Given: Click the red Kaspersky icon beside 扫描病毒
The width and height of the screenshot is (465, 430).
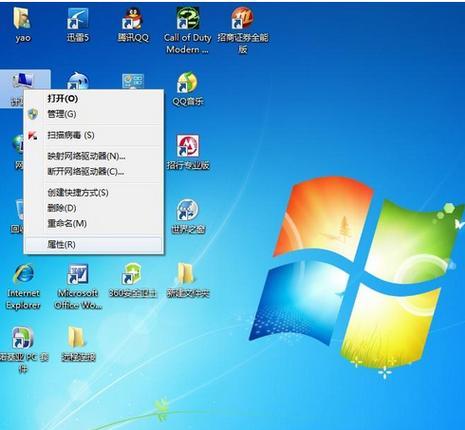Looking at the screenshot, I should (x=32, y=135).
